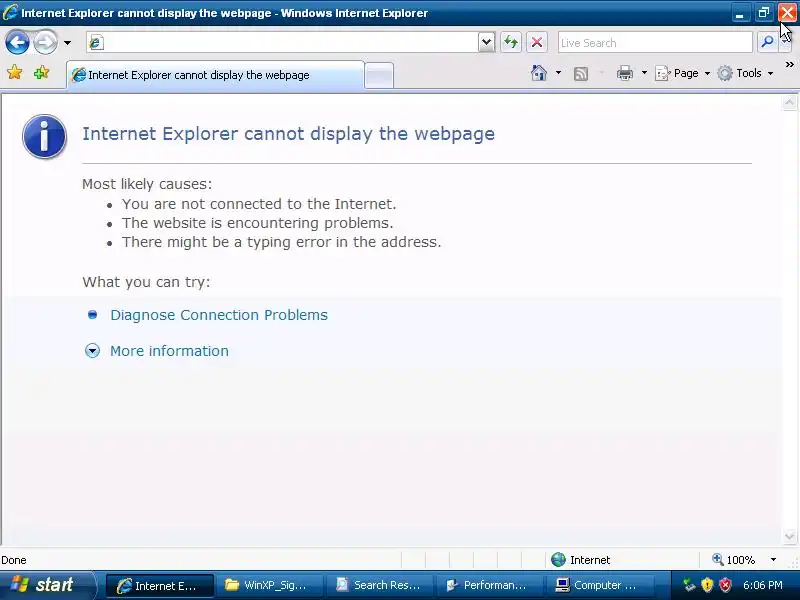
Task: Click the 'Most likely causes:' text
Action: (147, 184)
